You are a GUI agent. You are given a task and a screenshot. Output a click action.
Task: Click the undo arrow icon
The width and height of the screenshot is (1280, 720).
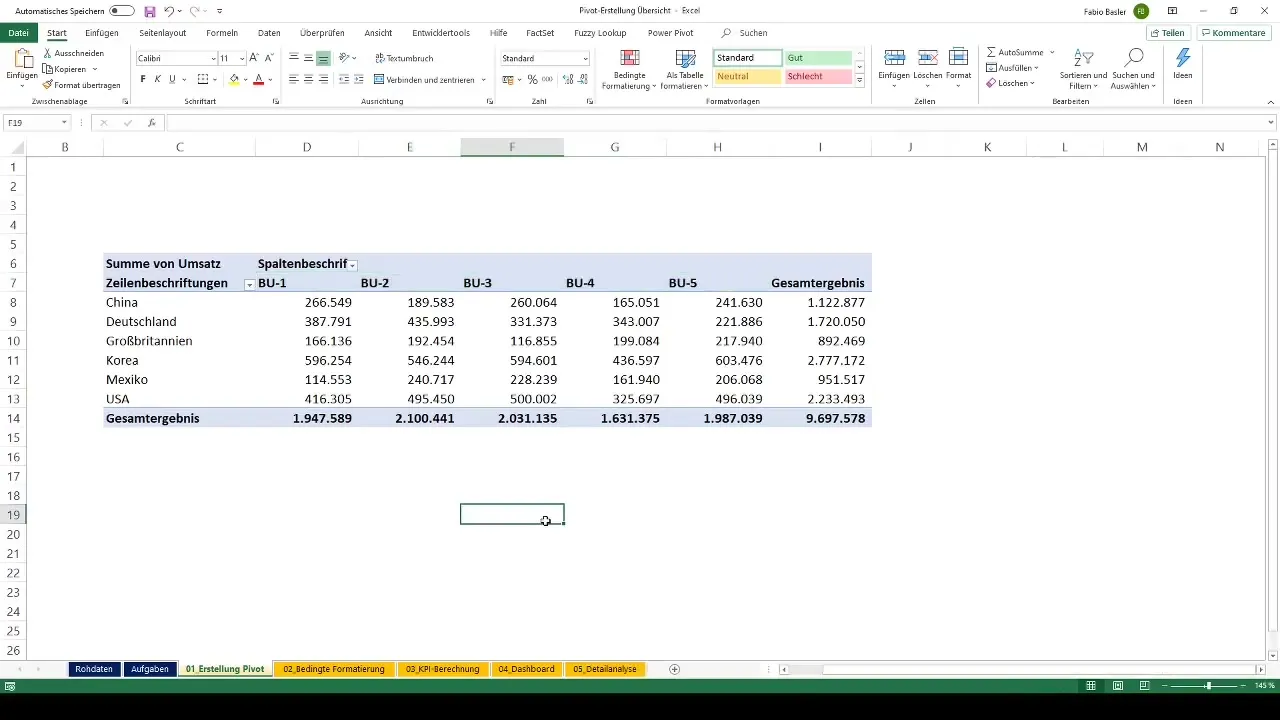tap(169, 11)
